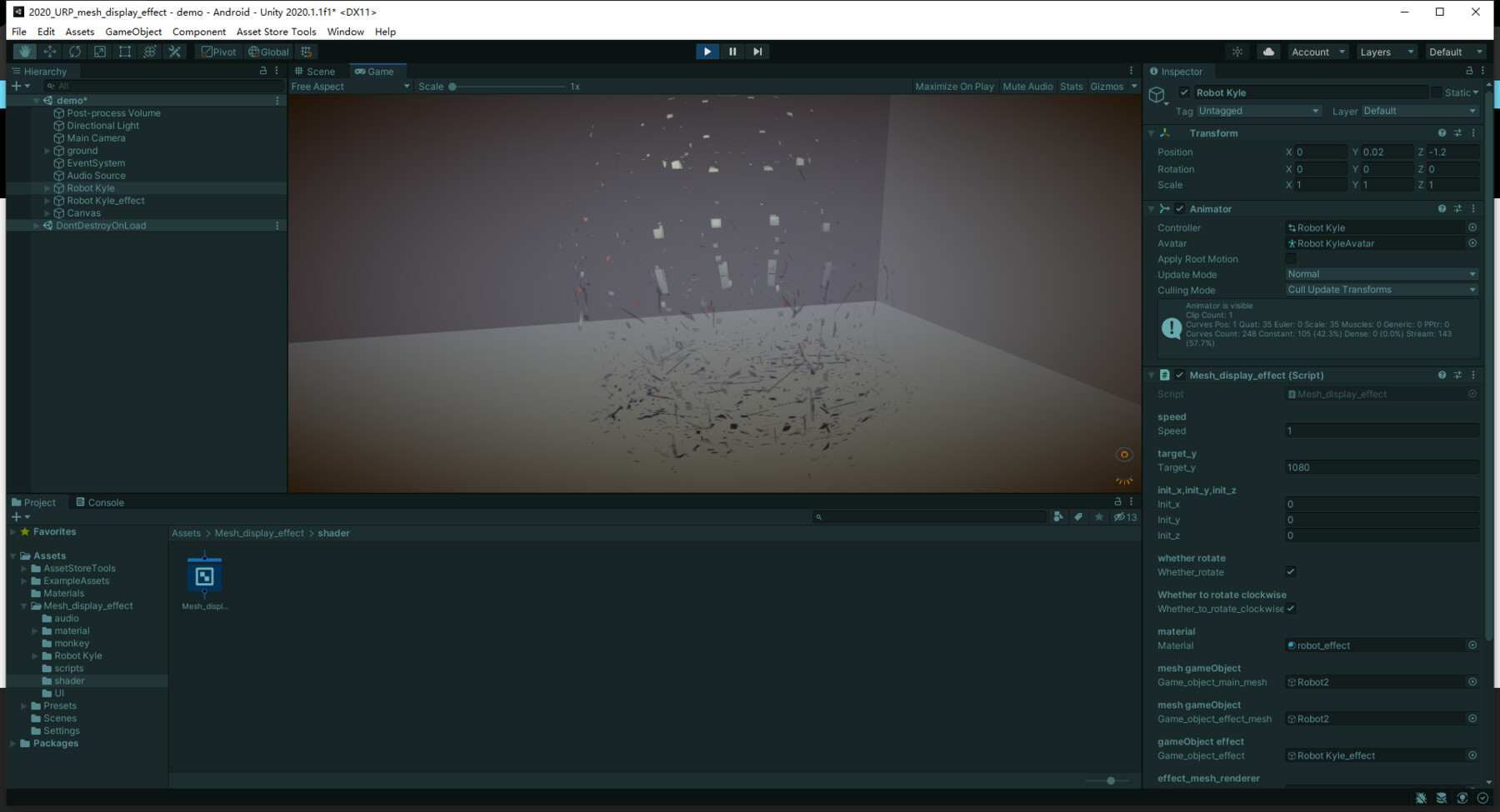Screen dimensions: 1500x812
Task: Select the Hand tool in the toolbar
Action: [x=23, y=51]
